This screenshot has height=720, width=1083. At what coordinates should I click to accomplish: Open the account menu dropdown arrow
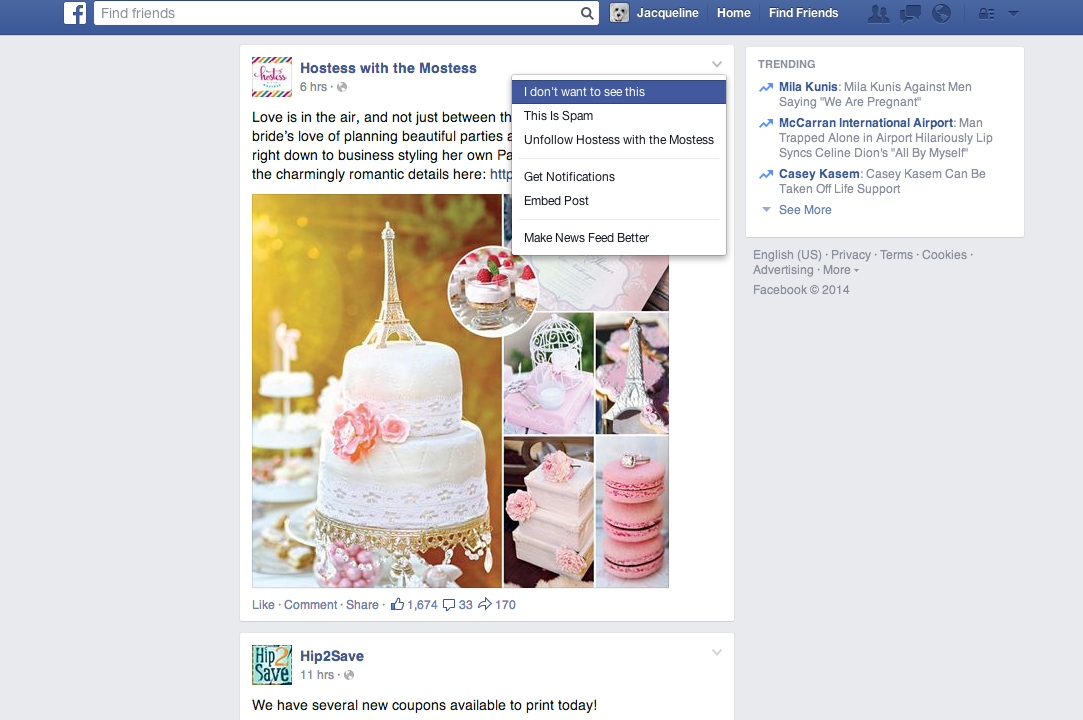1013,13
